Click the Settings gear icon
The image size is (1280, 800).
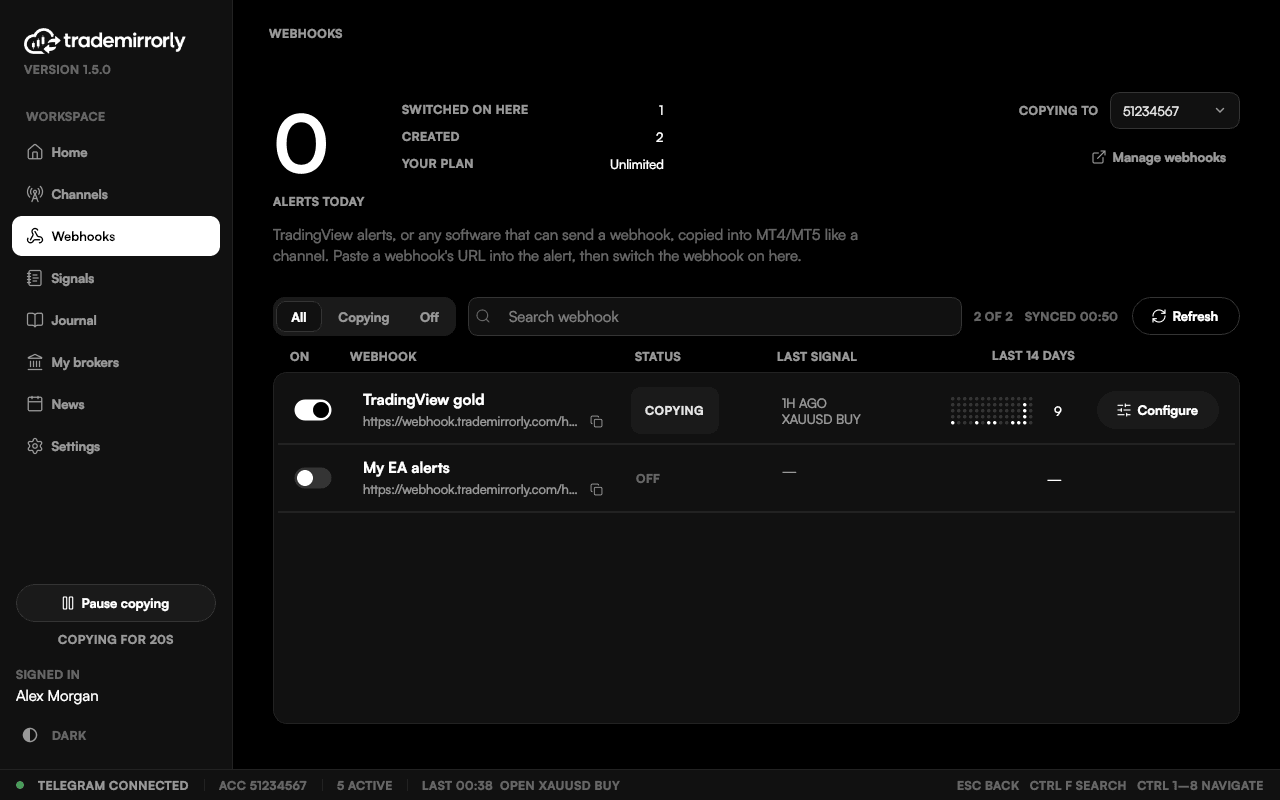coord(35,446)
